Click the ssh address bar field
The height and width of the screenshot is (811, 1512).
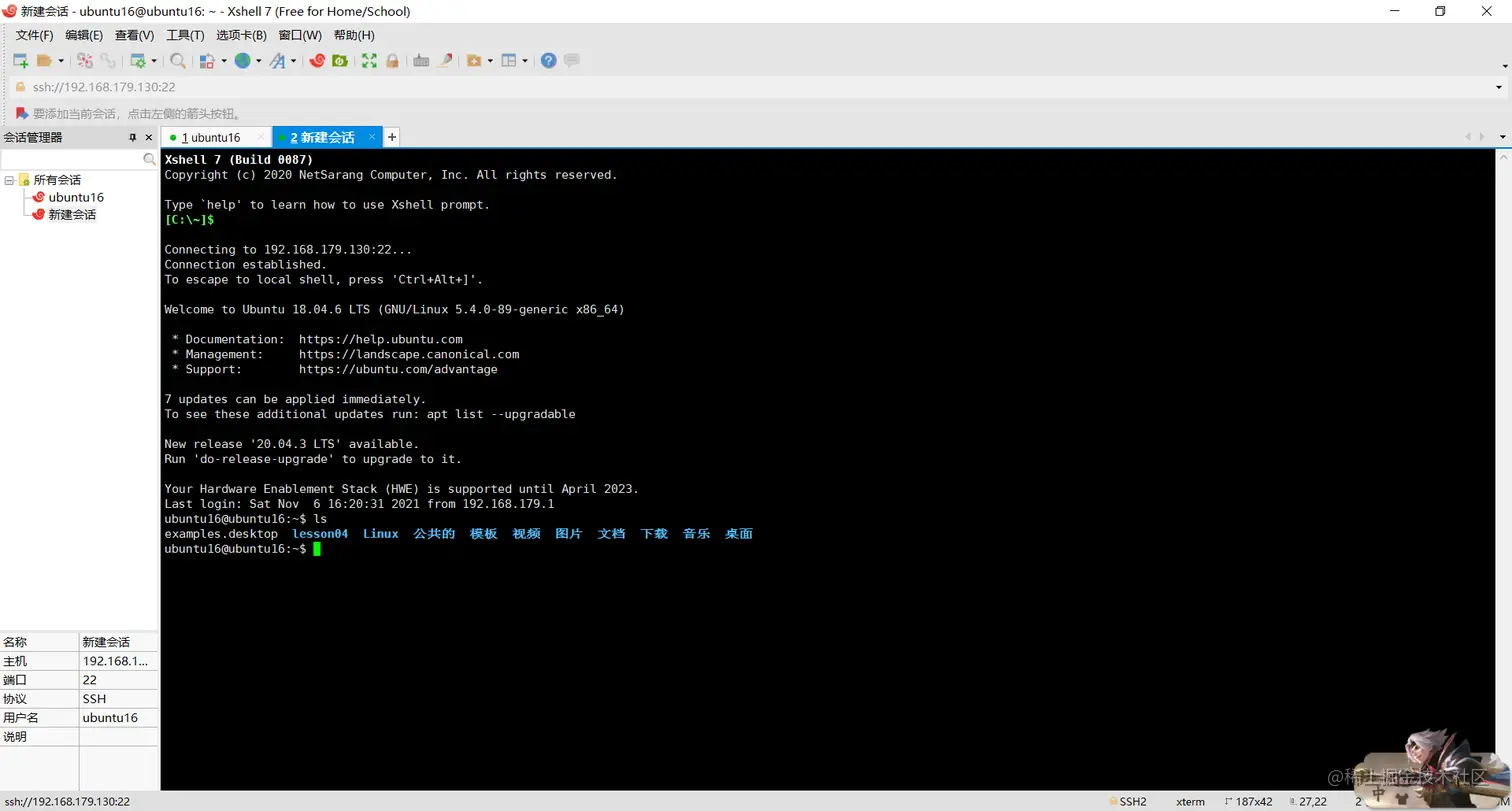pos(760,87)
